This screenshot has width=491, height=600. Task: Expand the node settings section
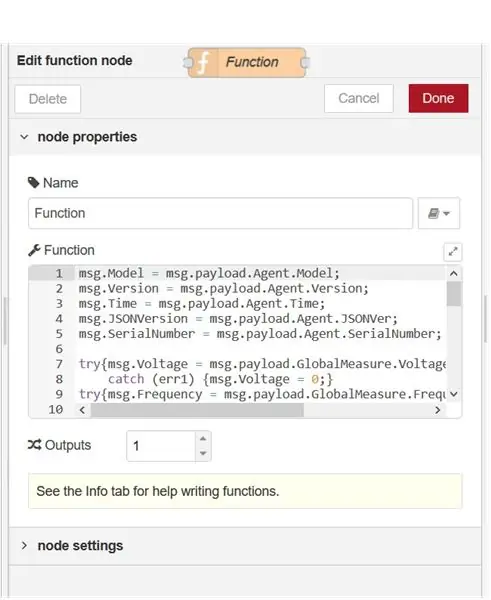(x=24, y=545)
